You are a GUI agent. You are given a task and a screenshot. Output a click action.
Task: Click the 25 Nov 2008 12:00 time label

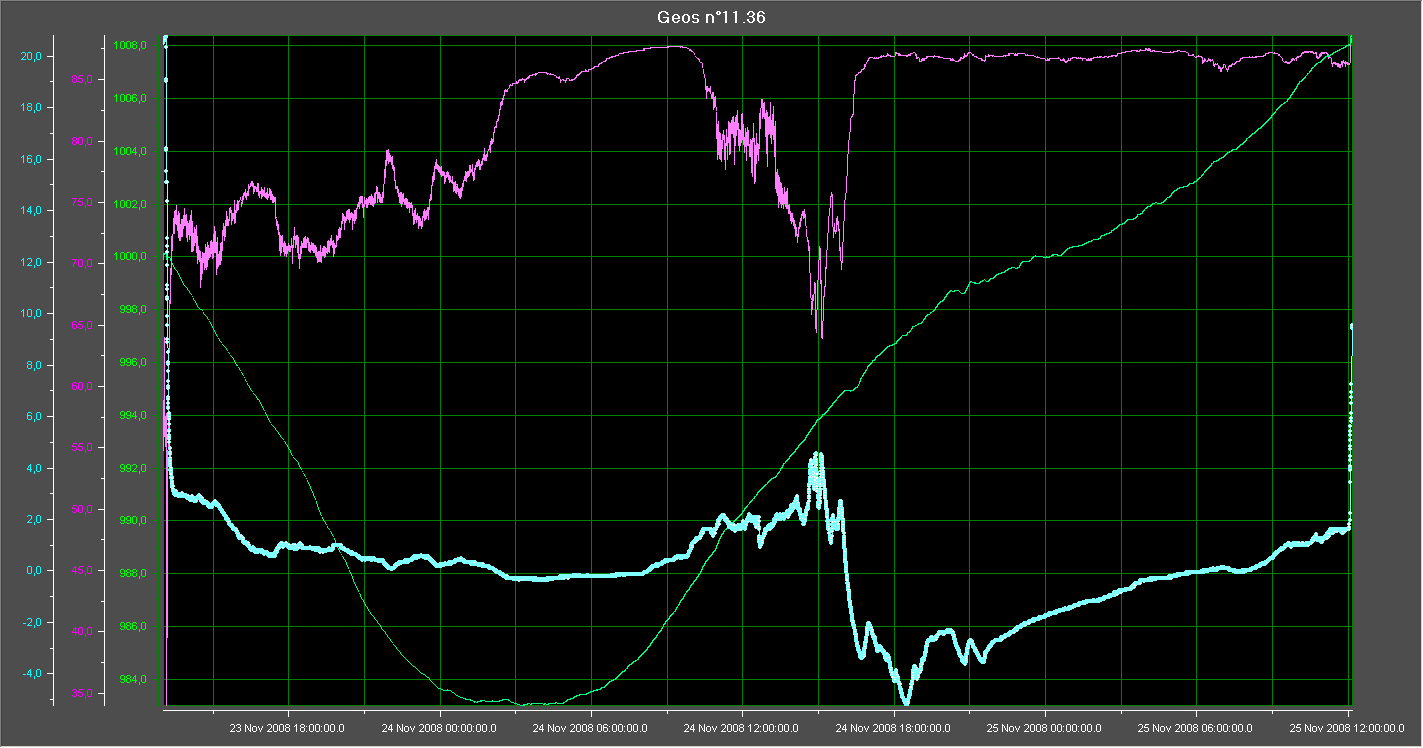(x=1347, y=729)
